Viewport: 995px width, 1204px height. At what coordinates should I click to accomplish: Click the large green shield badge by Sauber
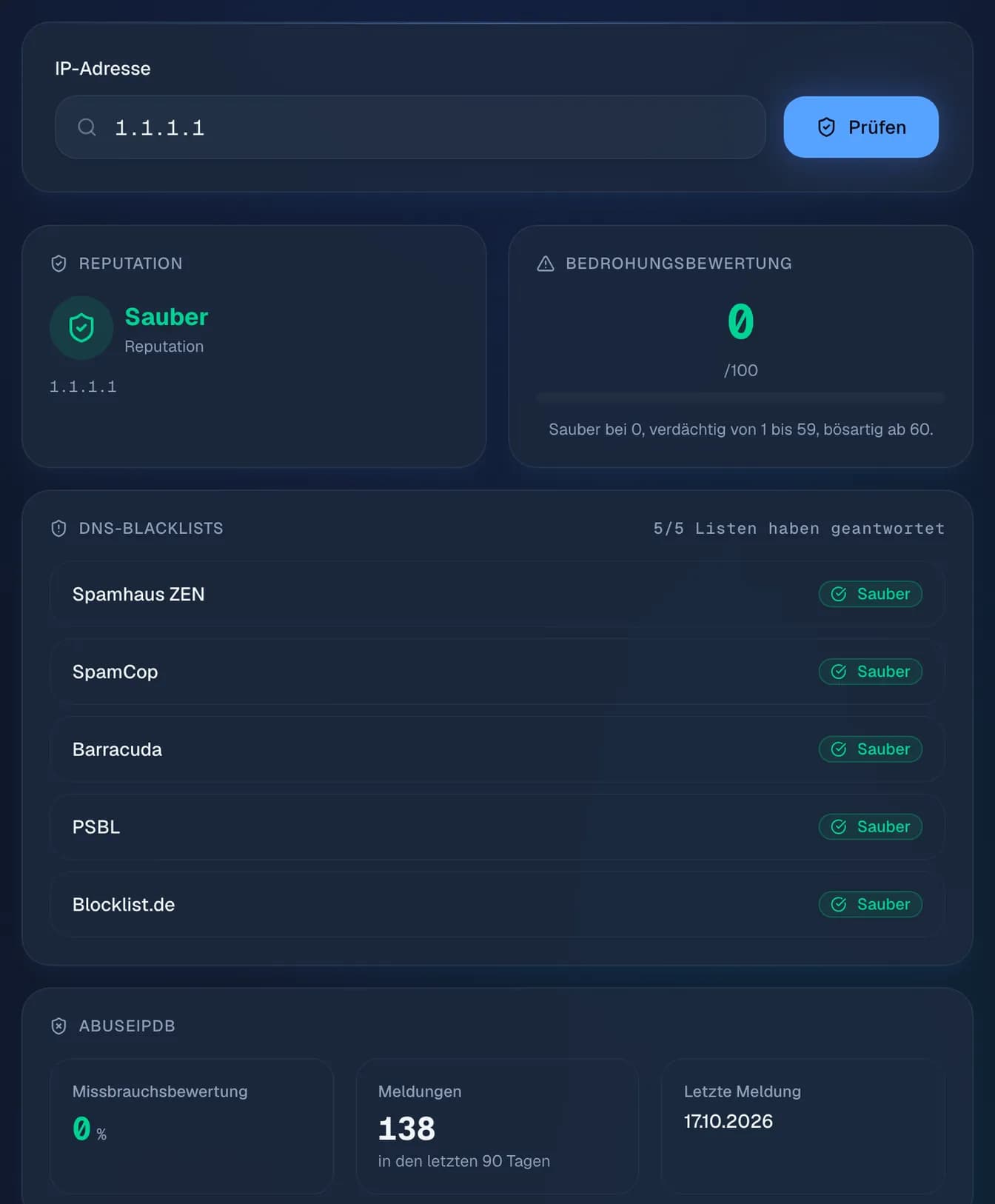pyautogui.click(x=81, y=328)
